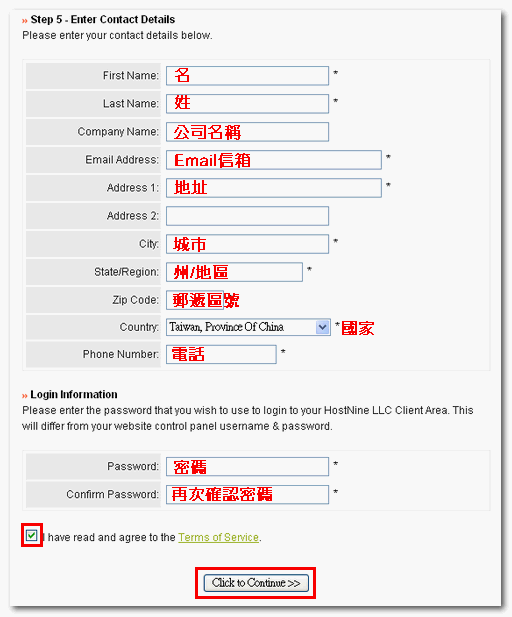Click the Password field
This screenshot has height=617, width=512.
tap(247, 466)
